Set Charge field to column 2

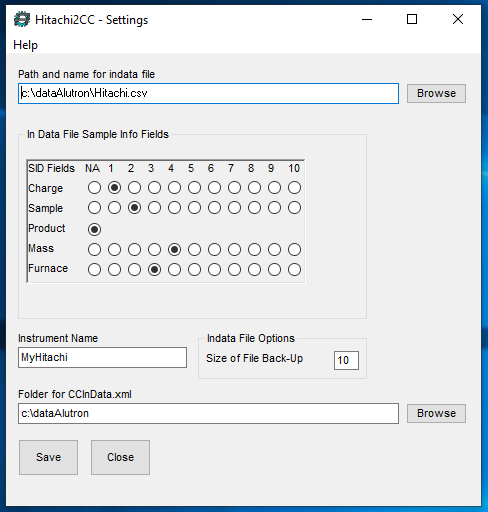(134, 188)
